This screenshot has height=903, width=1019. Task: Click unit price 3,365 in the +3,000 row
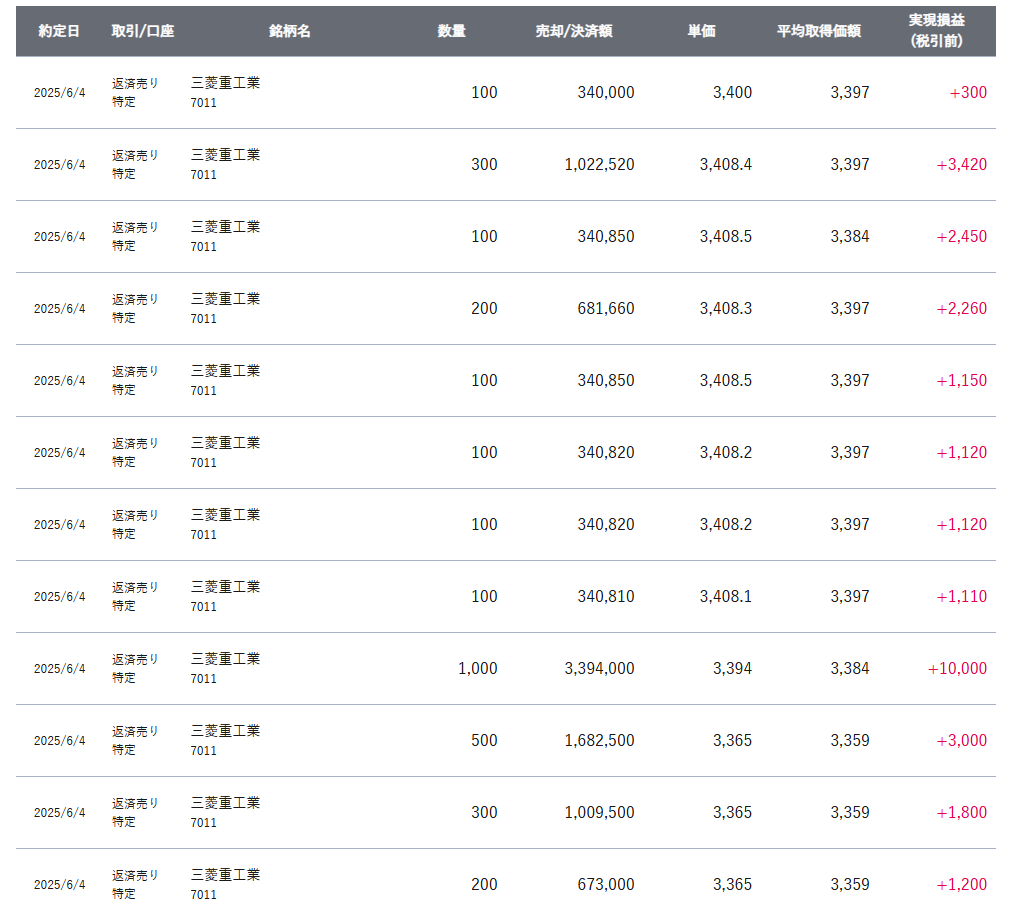pyautogui.click(x=732, y=741)
